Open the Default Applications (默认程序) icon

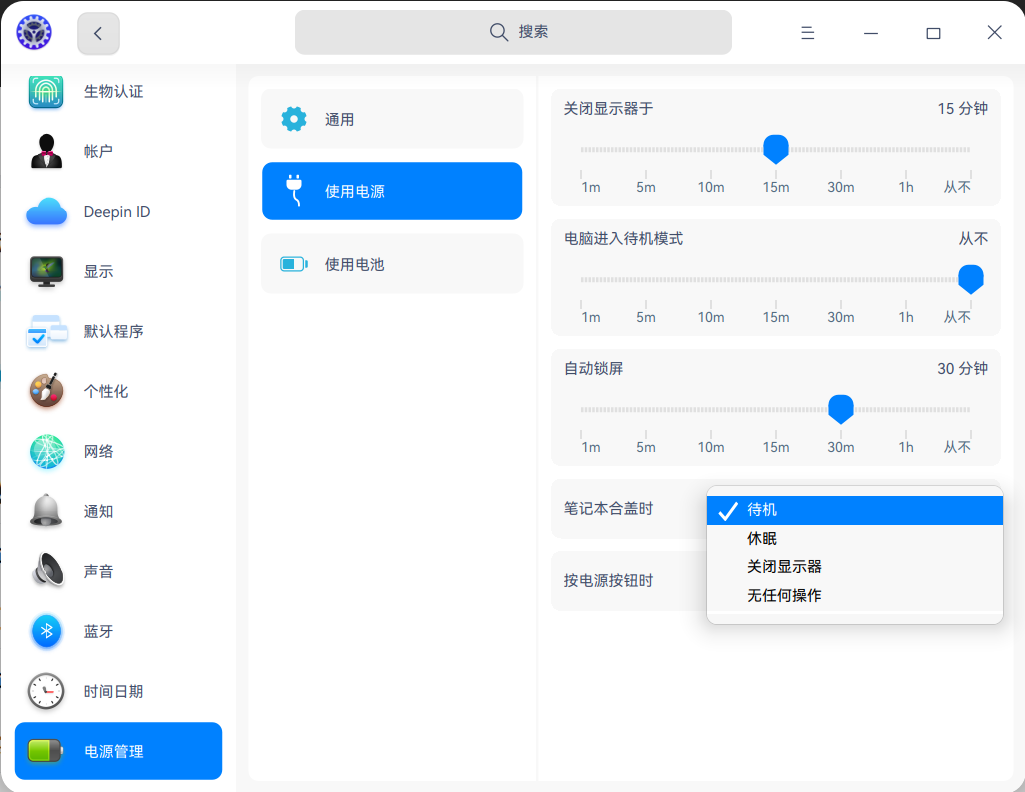click(46, 331)
